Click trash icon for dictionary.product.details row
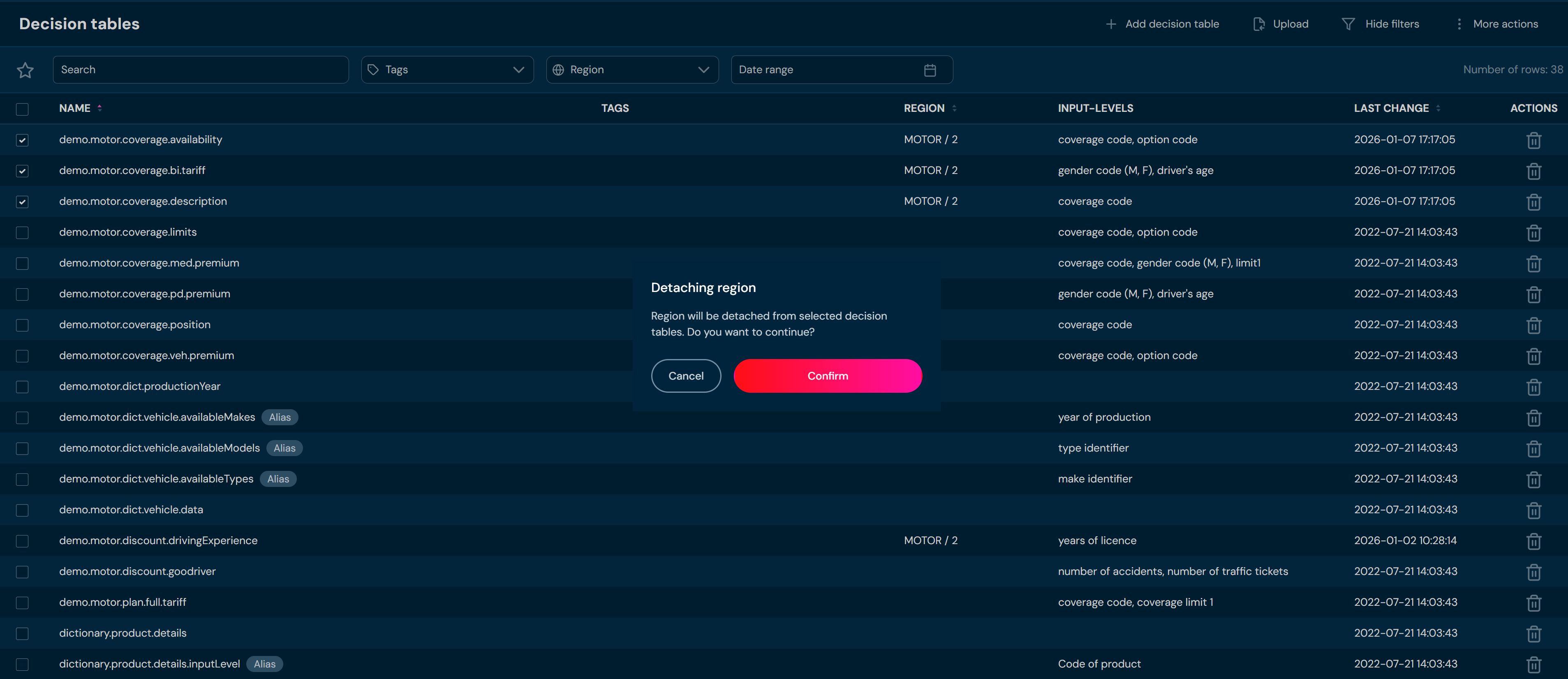Image resolution: width=1568 pixels, height=679 pixels. pos(1533,633)
